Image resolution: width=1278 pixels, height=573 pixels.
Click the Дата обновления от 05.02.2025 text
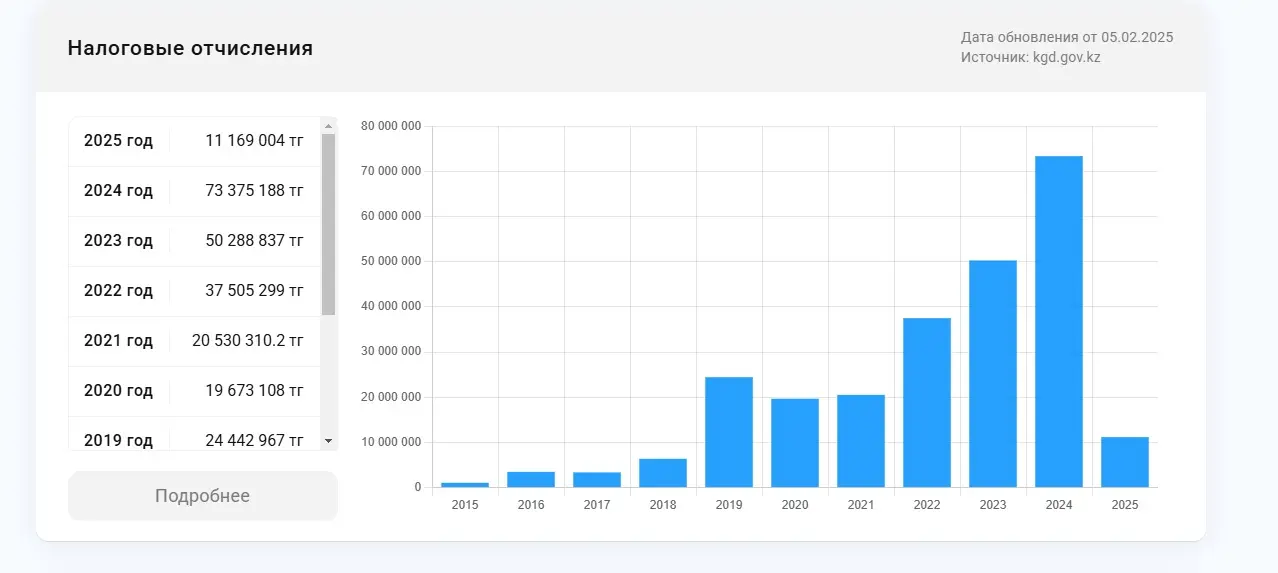point(1067,37)
